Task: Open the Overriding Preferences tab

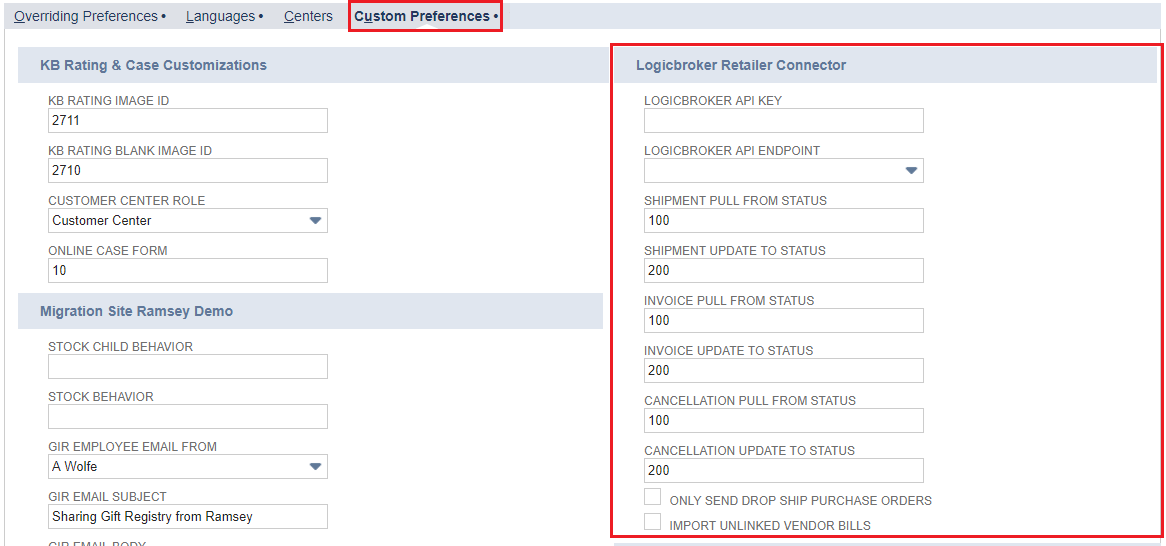Action: (x=86, y=17)
